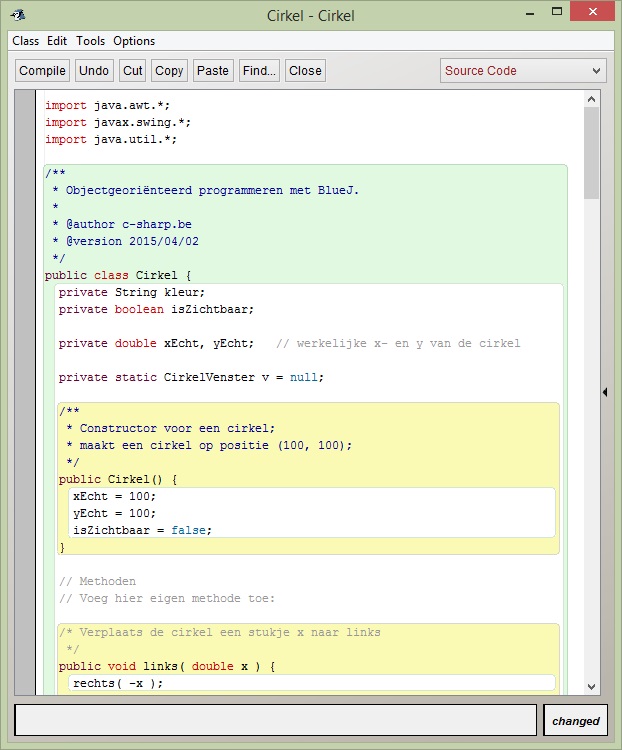Screen dimensions: 622x750
Task: Click 'maakt een cirkel op positie' comment line
Action: coord(209,445)
